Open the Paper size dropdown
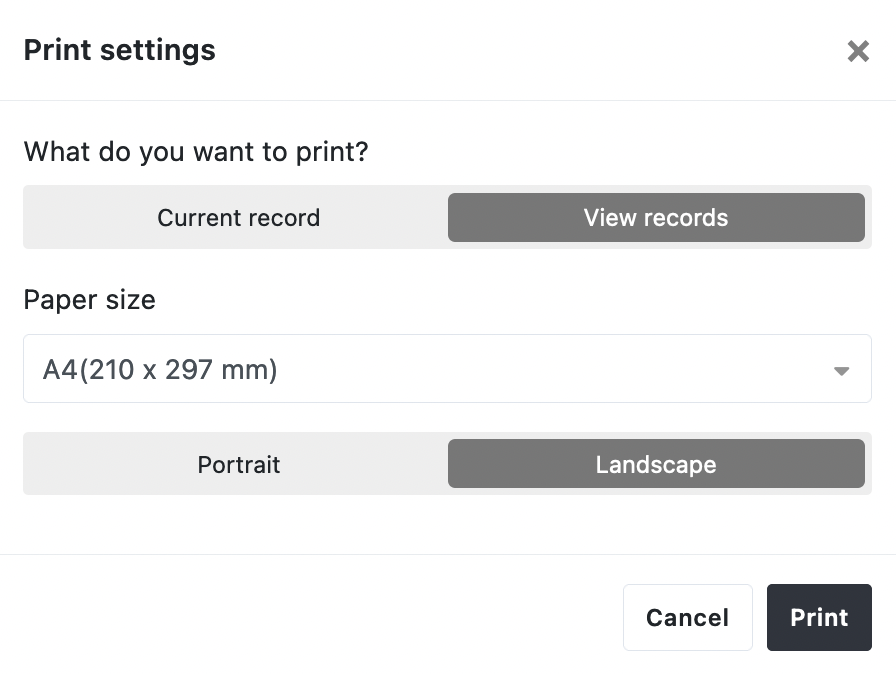The image size is (896, 674). pyautogui.click(x=447, y=370)
